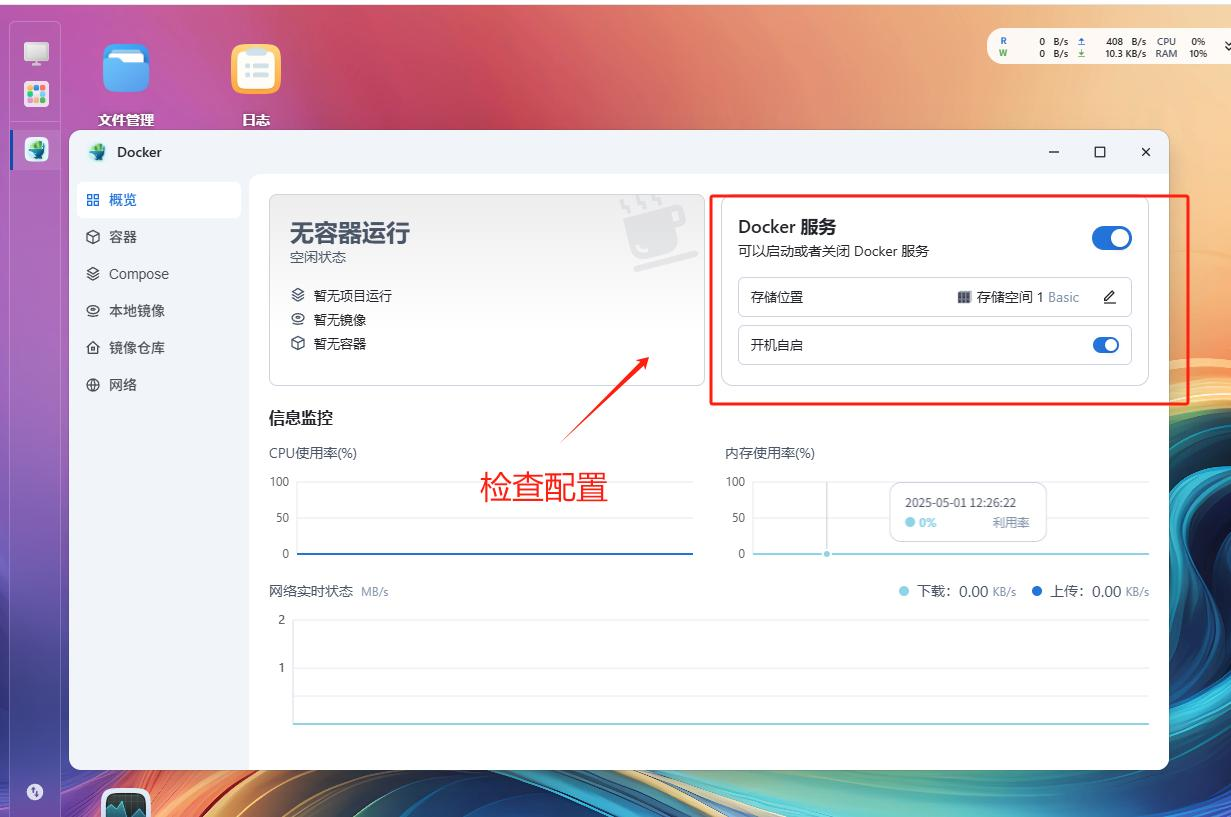Toggle 下载 series in network legend
1231x817 pixels.
click(x=957, y=591)
